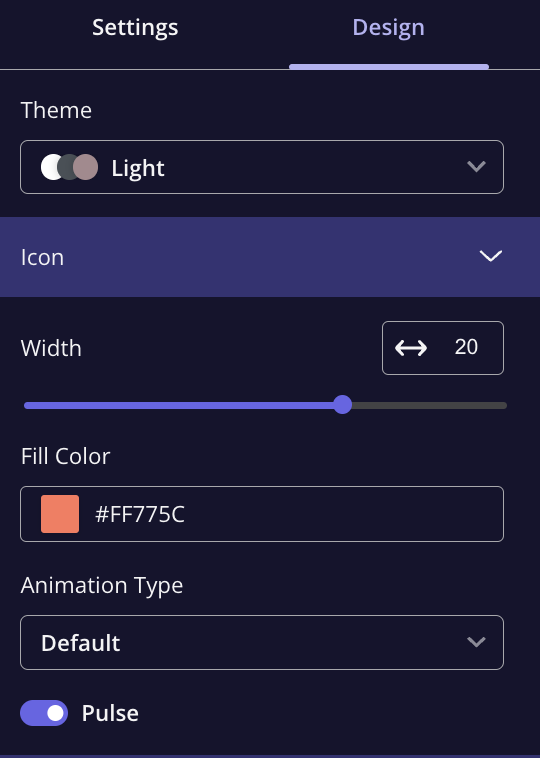Click the Width value field showing 20
This screenshot has width=540, height=758.
(442, 348)
